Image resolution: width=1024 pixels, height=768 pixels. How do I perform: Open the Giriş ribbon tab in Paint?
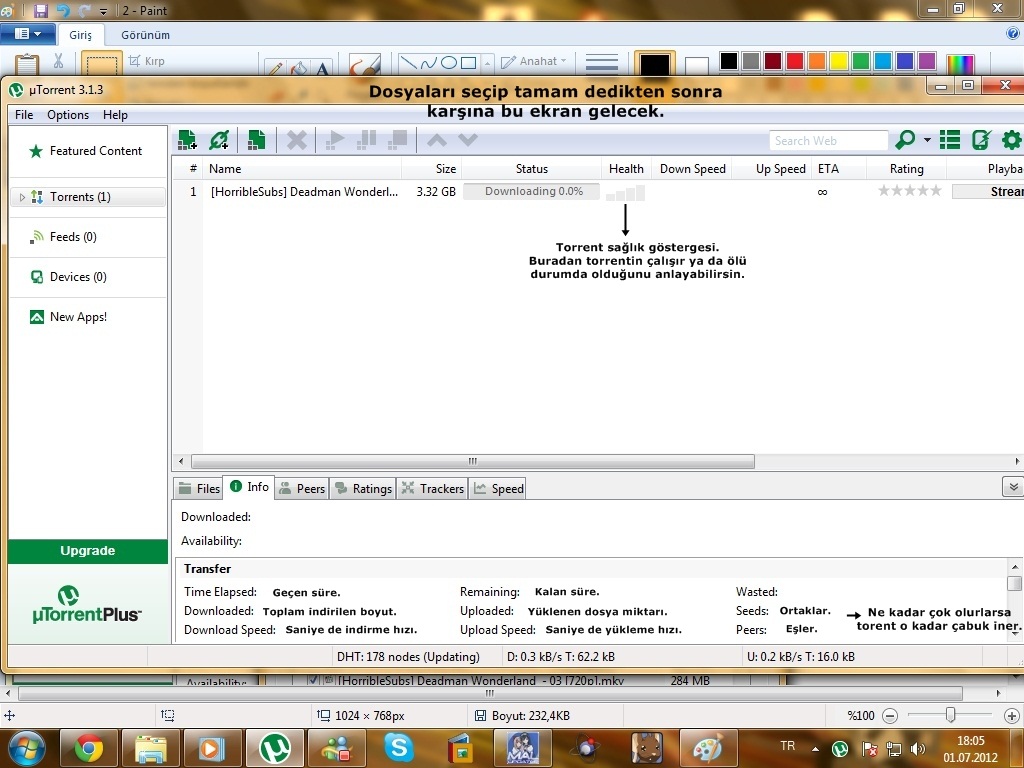point(80,35)
